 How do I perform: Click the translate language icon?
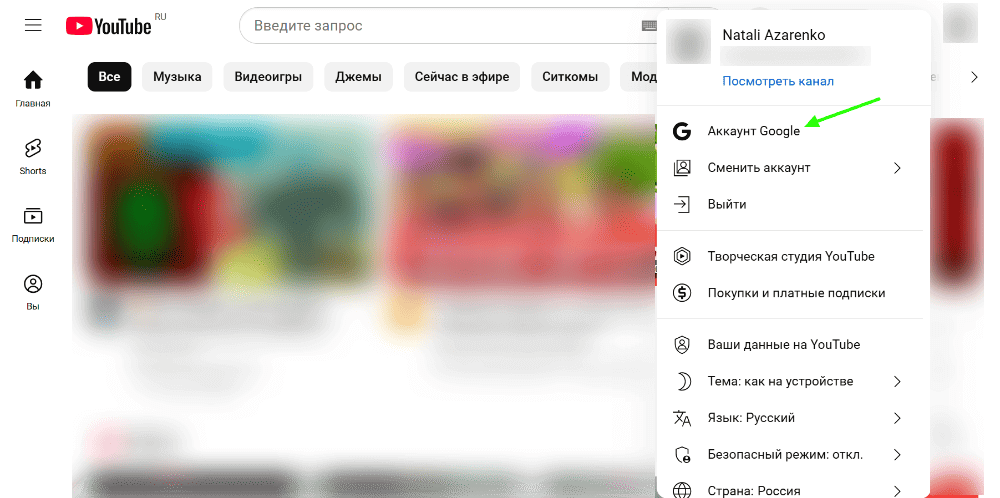(x=682, y=418)
